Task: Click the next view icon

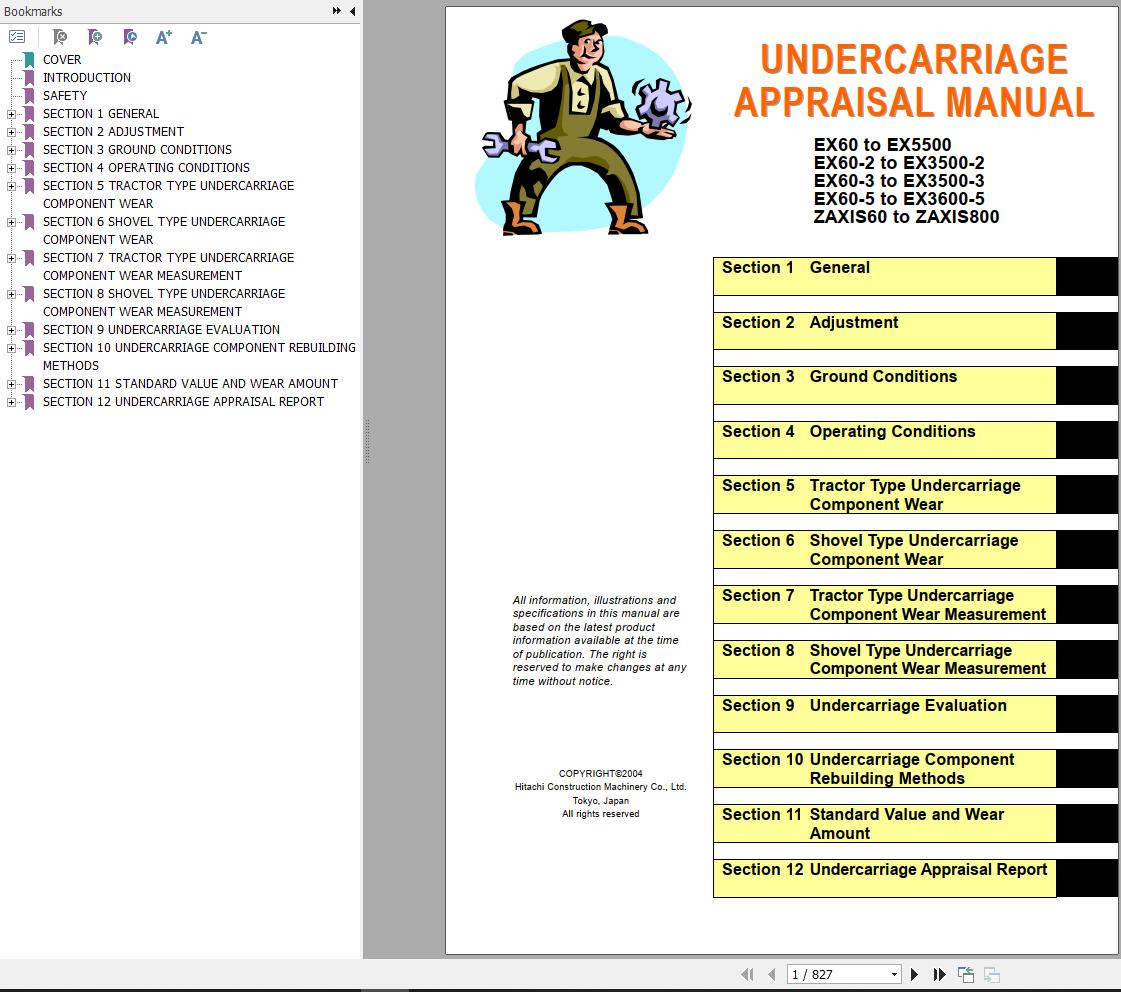Action: 992,974
